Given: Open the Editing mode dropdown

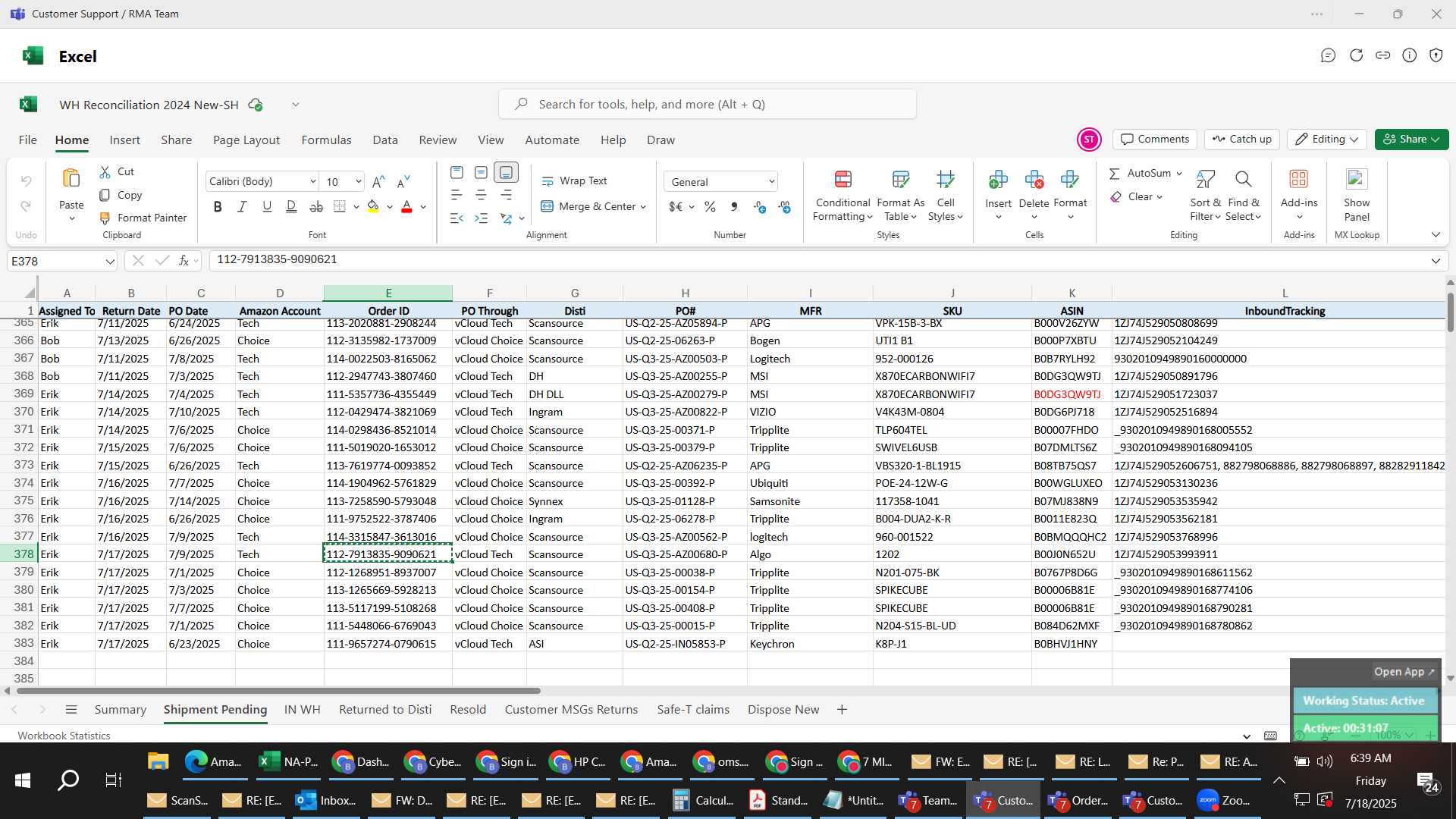Looking at the screenshot, I should coord(1326,140).
